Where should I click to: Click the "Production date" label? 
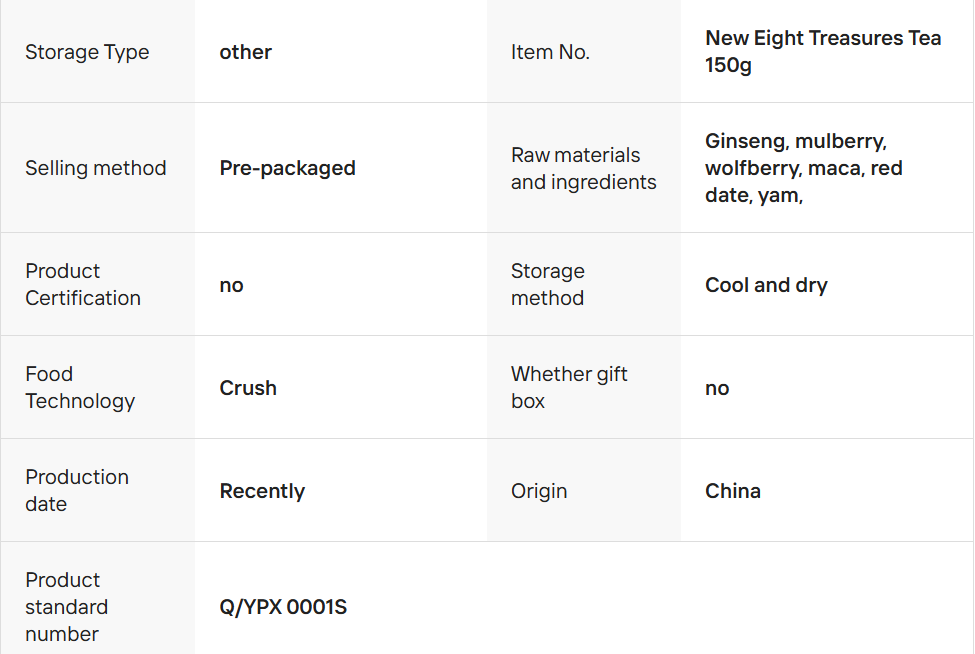[77, 490]
